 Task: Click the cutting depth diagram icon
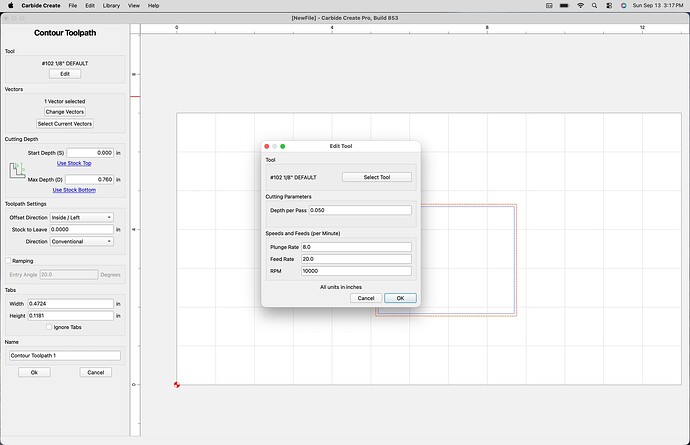tap(17, 170)
